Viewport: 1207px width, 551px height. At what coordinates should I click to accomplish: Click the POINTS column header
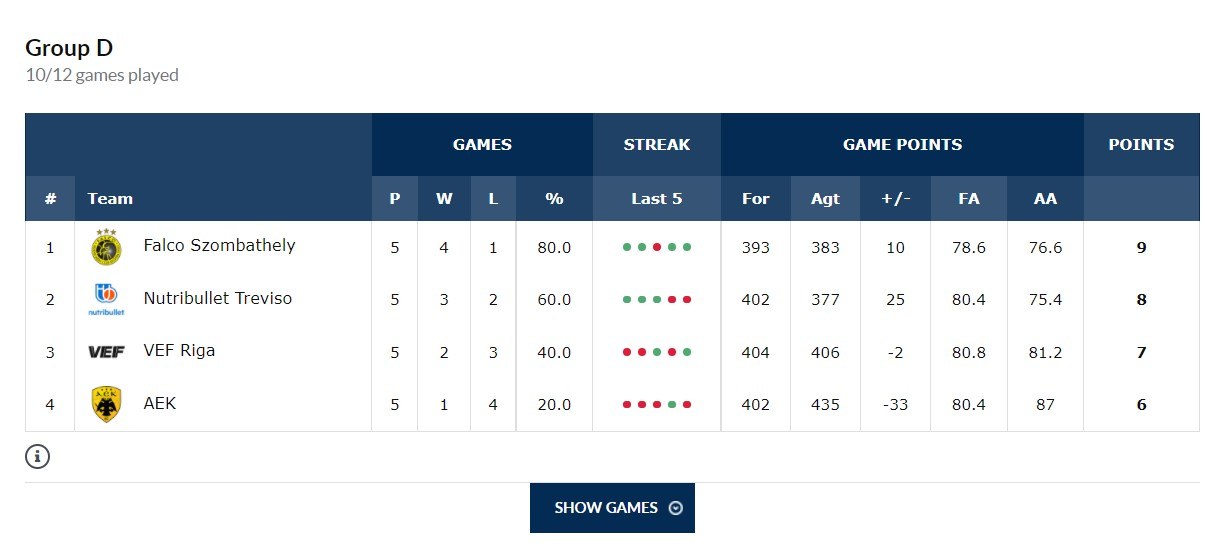[1141, 144]
